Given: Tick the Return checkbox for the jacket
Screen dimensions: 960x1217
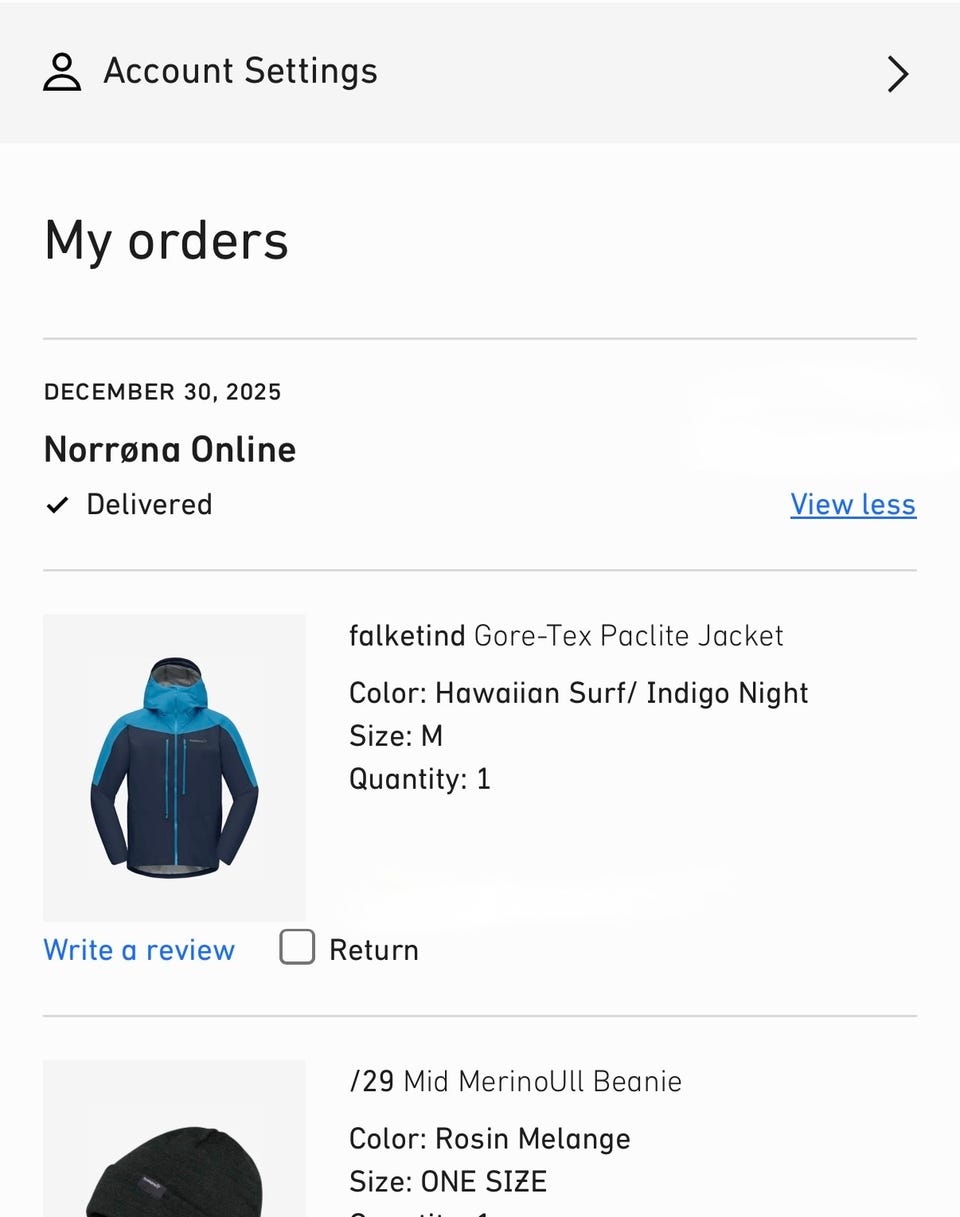Looking at the screenshot, I should click(x=297, y=947).
